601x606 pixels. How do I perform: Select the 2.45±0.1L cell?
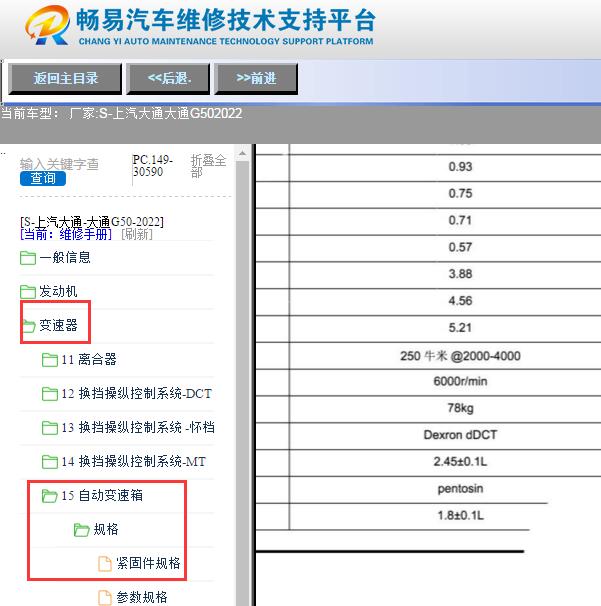(460, 461)
